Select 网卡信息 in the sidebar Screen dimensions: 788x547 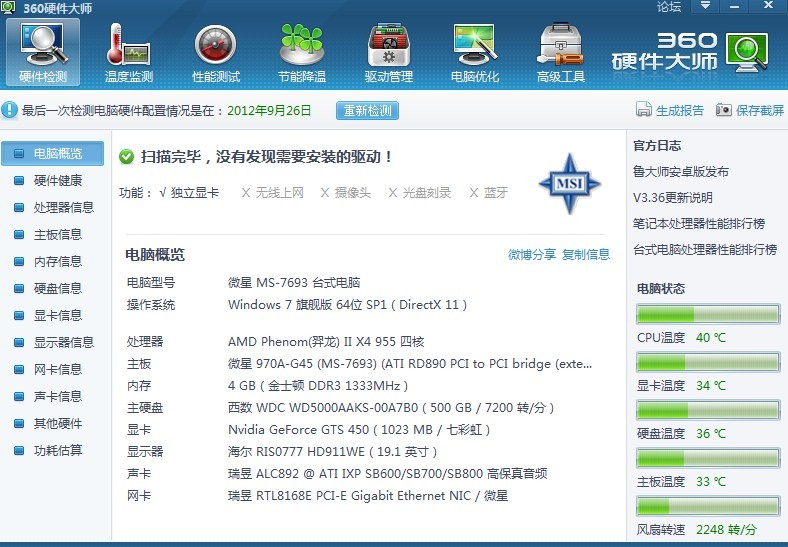[53, 370]
